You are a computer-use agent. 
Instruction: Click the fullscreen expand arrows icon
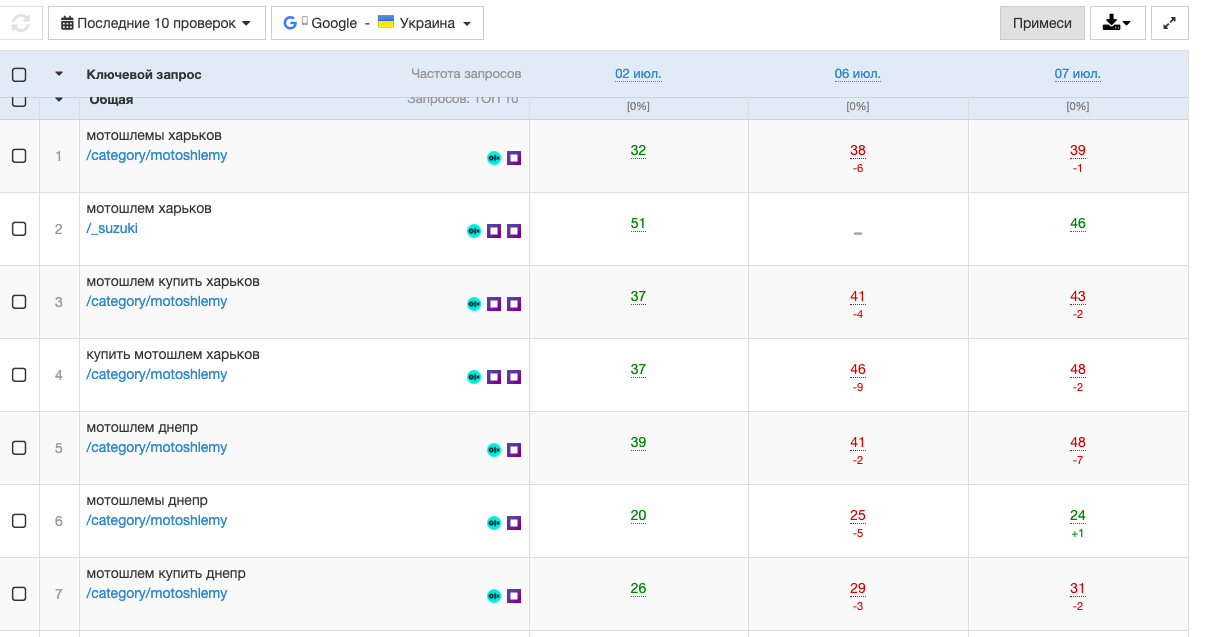point(1170,23)
